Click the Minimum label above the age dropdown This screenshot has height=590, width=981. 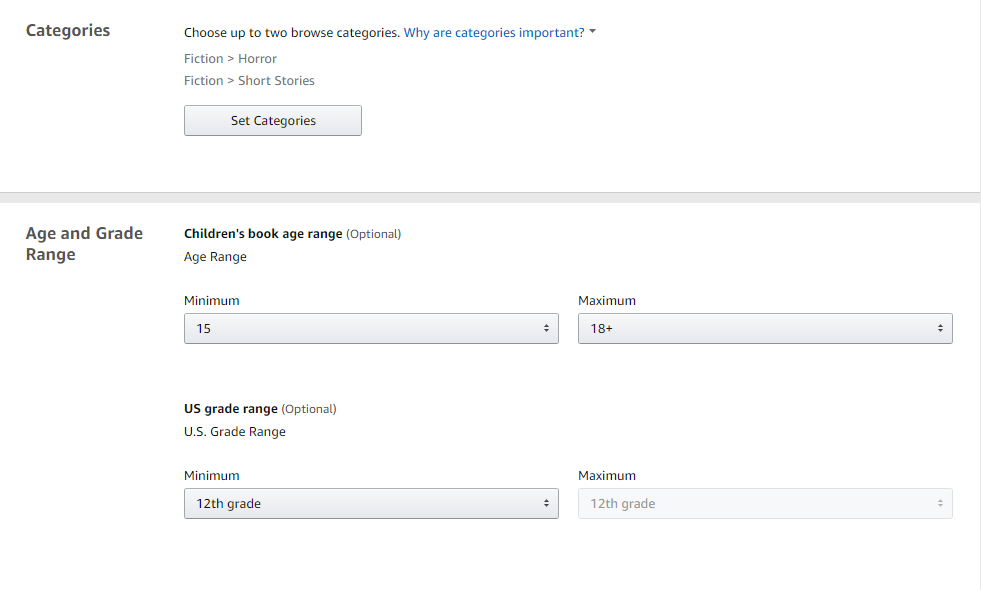212,301
